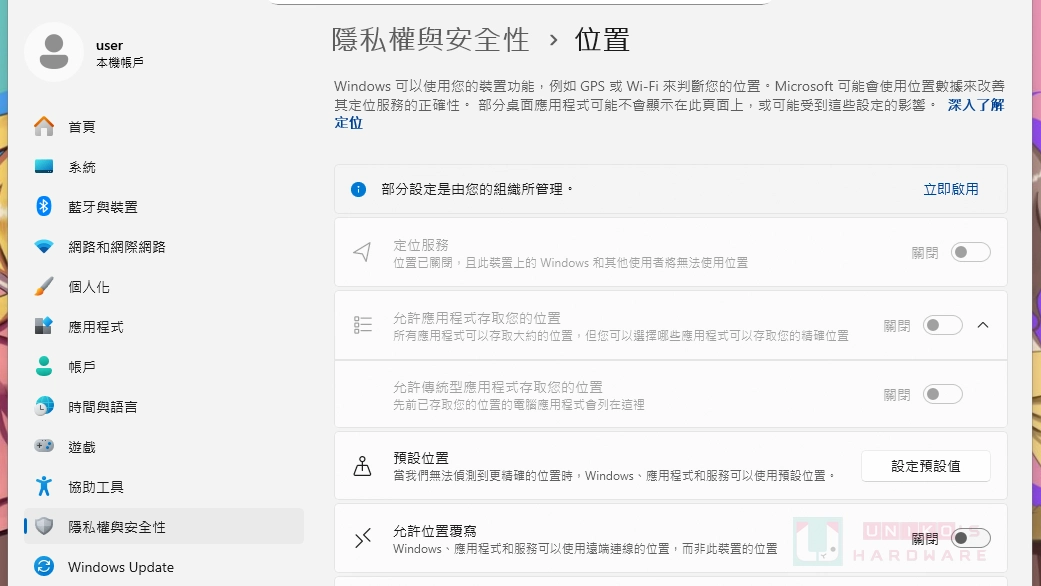Click the Wi-Fi network icon
The width and height of the screenshot is (1041, 586).
click(44, 247)
